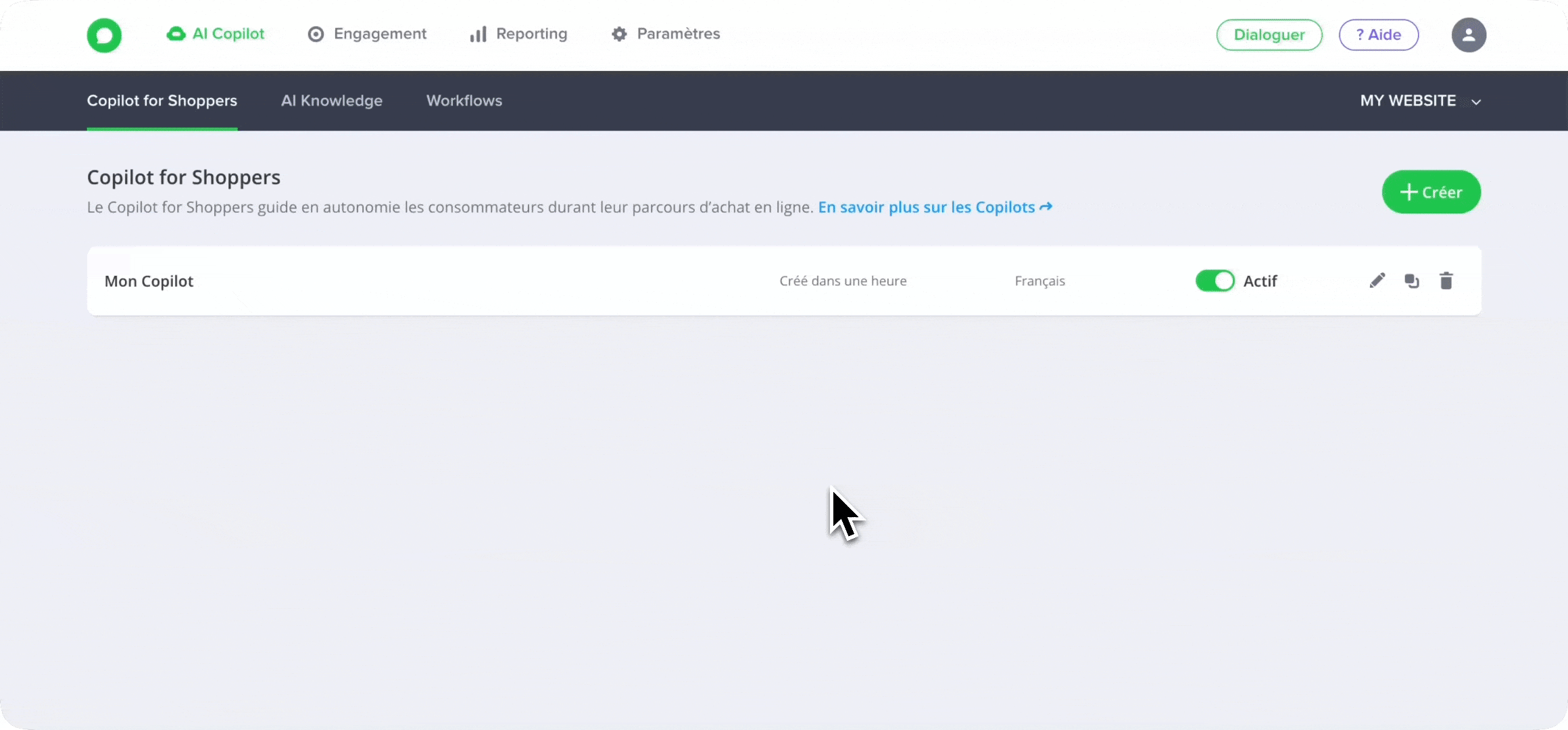This screenshot has width=1568, height=730.
Task: Edit Mon Copilot with the pencil icon
Action: coord(1377,281)
